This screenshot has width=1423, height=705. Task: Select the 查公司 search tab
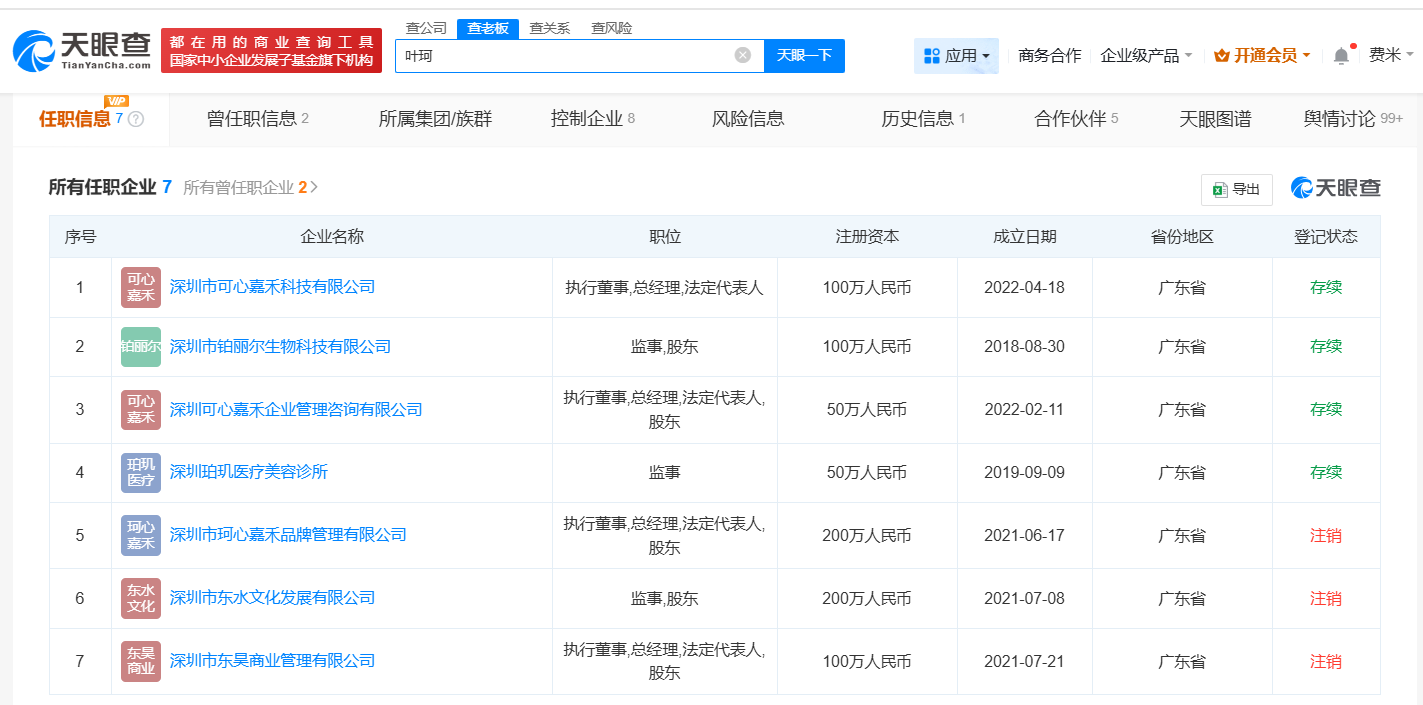pyautogui.click(x=426, y=28)
